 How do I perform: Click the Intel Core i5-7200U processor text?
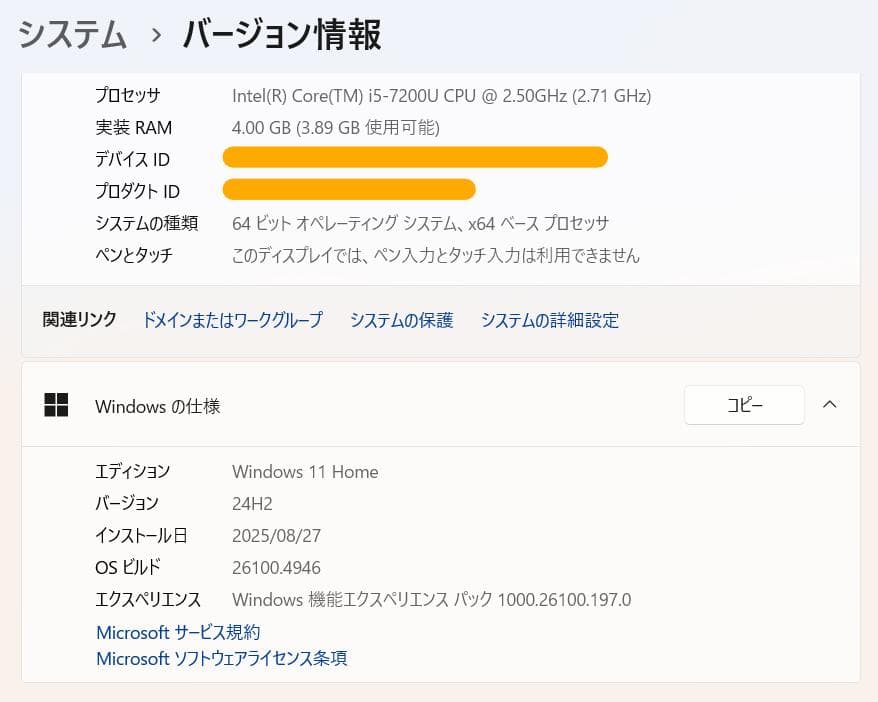440,96
